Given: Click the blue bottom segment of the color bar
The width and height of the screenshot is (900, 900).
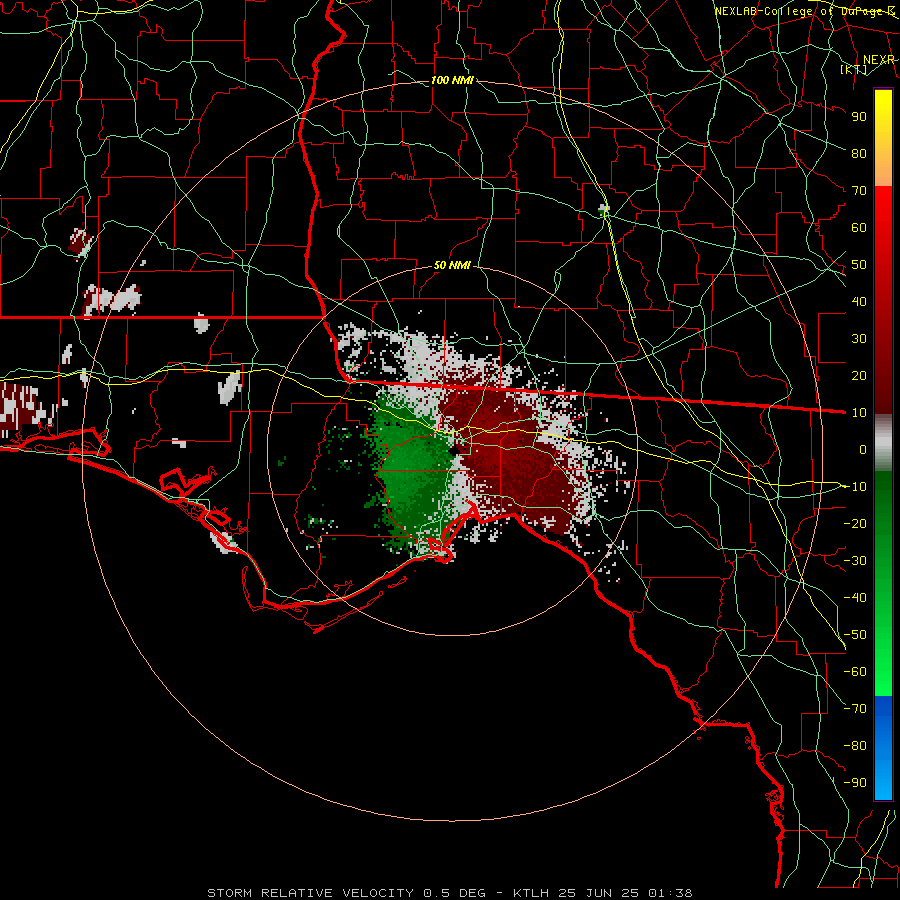Looking at the screenshot, I should click(883, 747).
